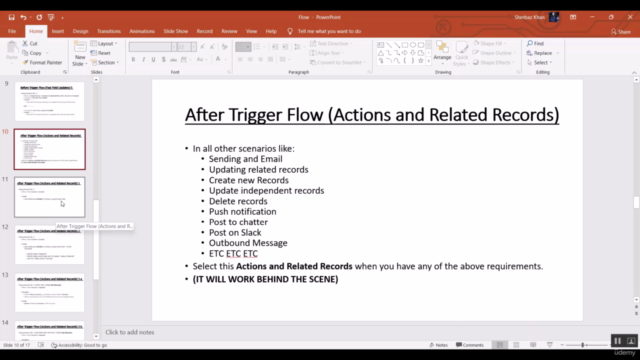Click the New Slide icon

pyautogui.click(x=80, y=47)
